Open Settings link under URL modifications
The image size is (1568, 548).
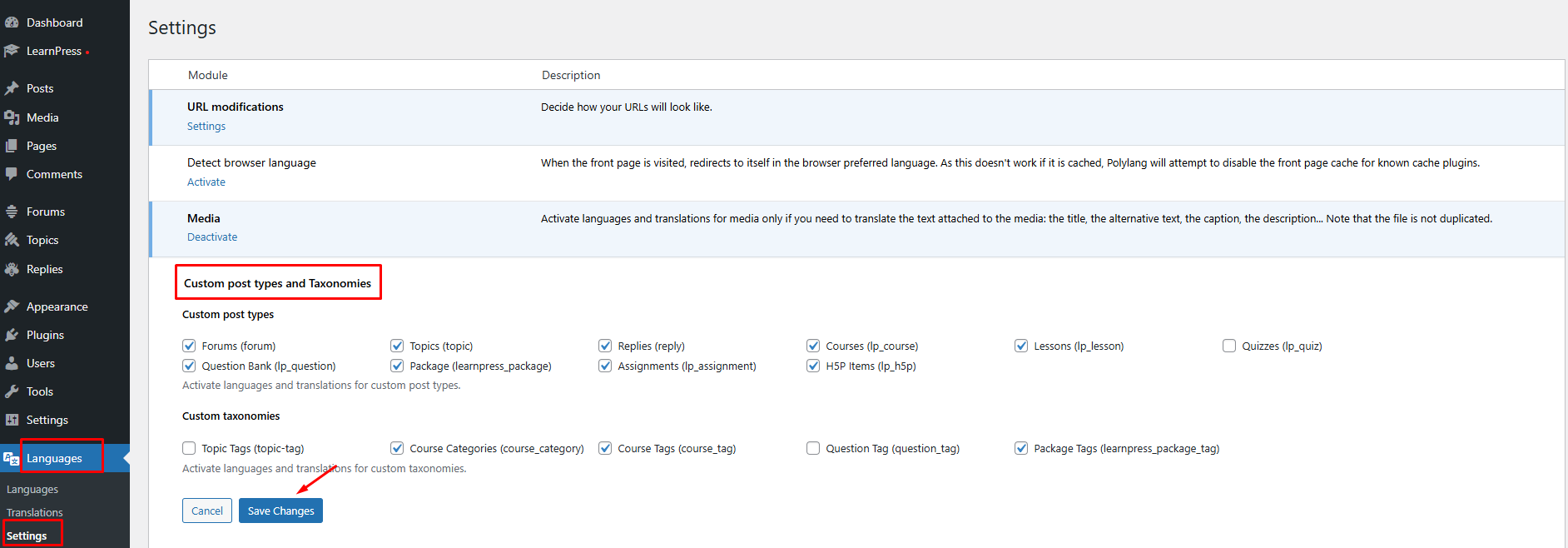[x=206, y=127]
